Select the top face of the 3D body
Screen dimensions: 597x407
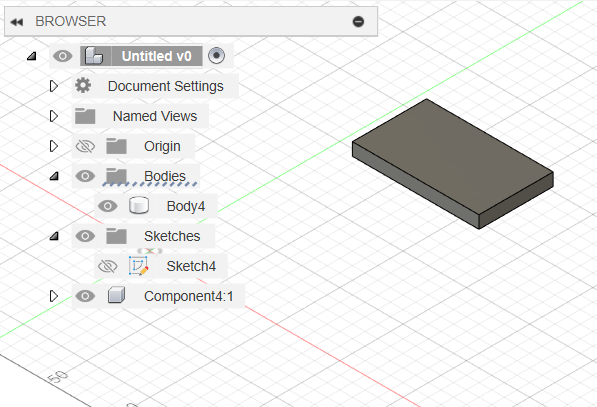(452, 156)
